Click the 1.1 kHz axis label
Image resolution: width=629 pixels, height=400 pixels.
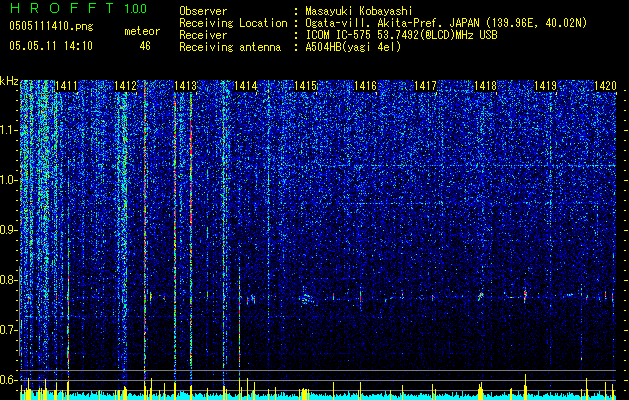pos(8,130)
